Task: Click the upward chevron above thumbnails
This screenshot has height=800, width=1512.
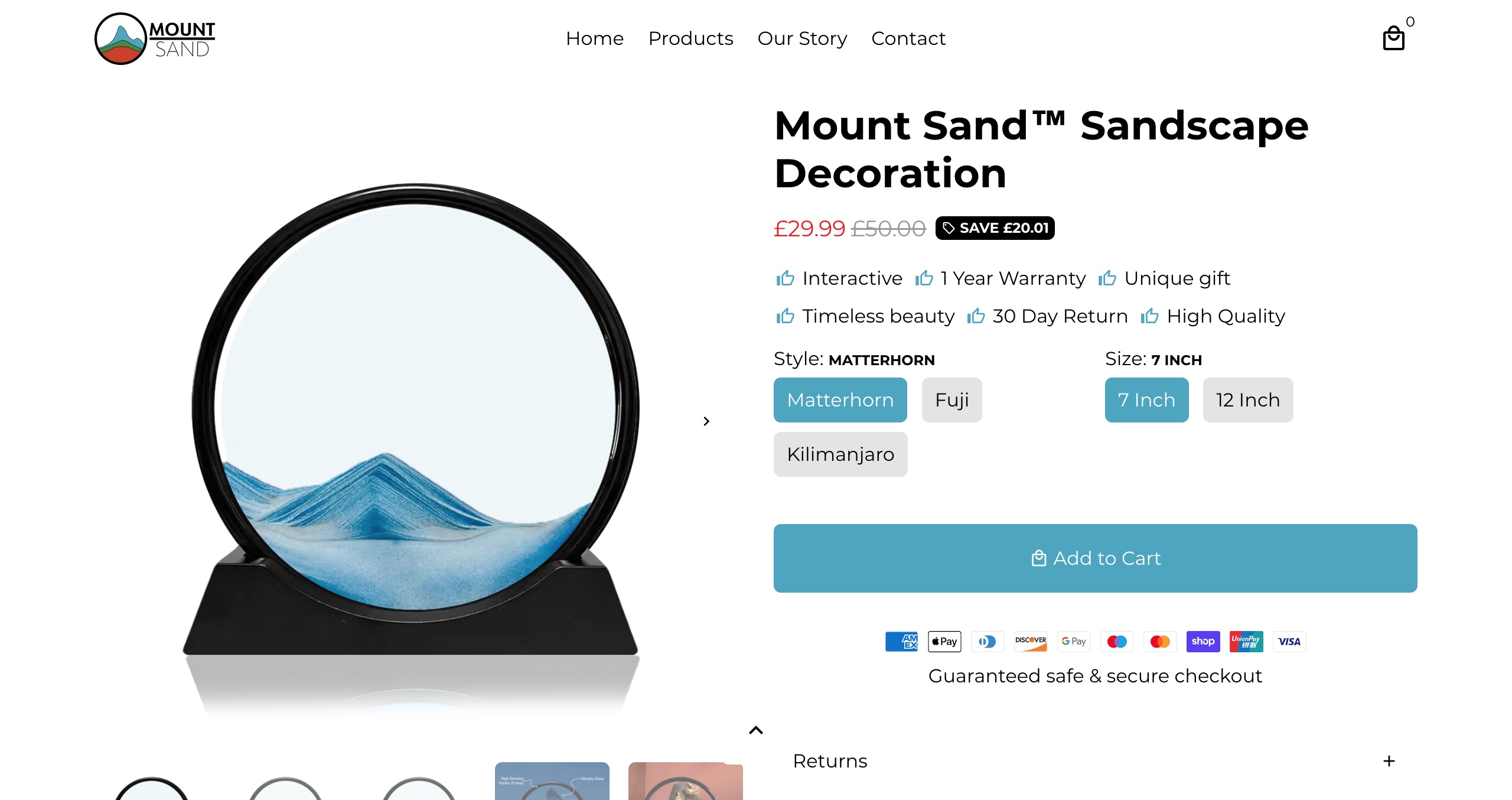Action: (x=756, y=730)
